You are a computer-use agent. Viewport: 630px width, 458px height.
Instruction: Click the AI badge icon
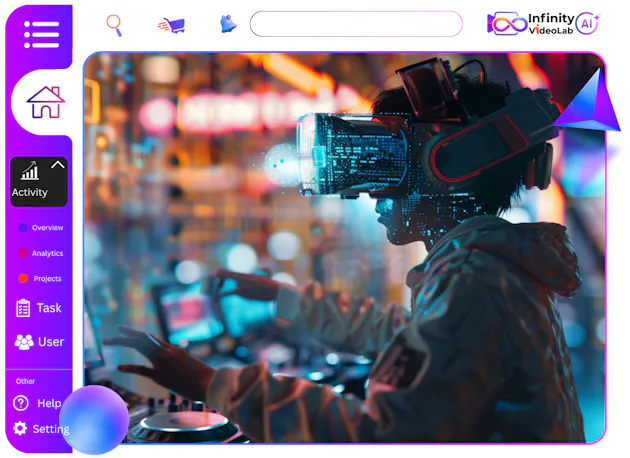click(x=589, y=24)
